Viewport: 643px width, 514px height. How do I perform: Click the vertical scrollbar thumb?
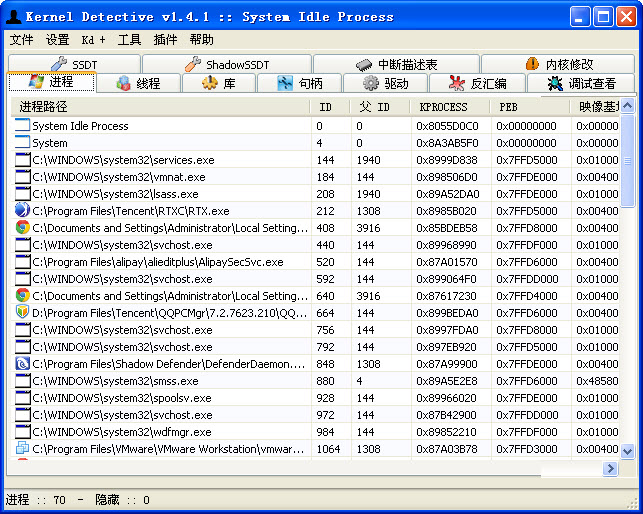coord(627,161)
